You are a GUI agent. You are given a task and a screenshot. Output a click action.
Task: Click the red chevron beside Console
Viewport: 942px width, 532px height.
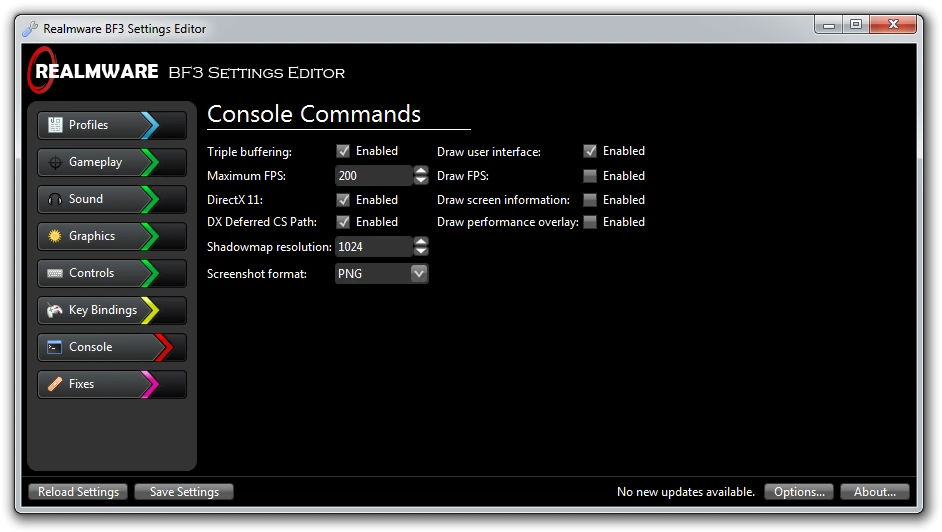(x=164, y=347)
